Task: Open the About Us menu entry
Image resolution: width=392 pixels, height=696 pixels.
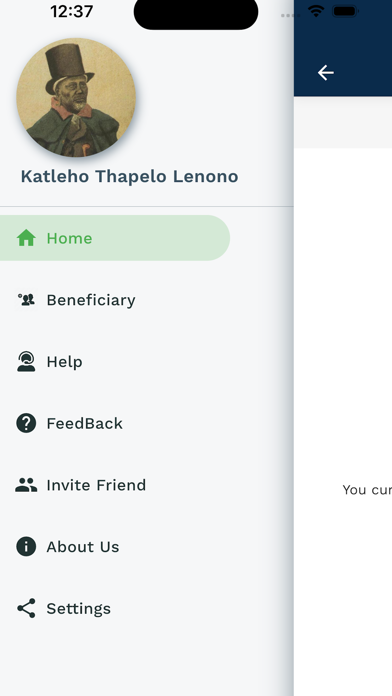Action: pos(115,546)
